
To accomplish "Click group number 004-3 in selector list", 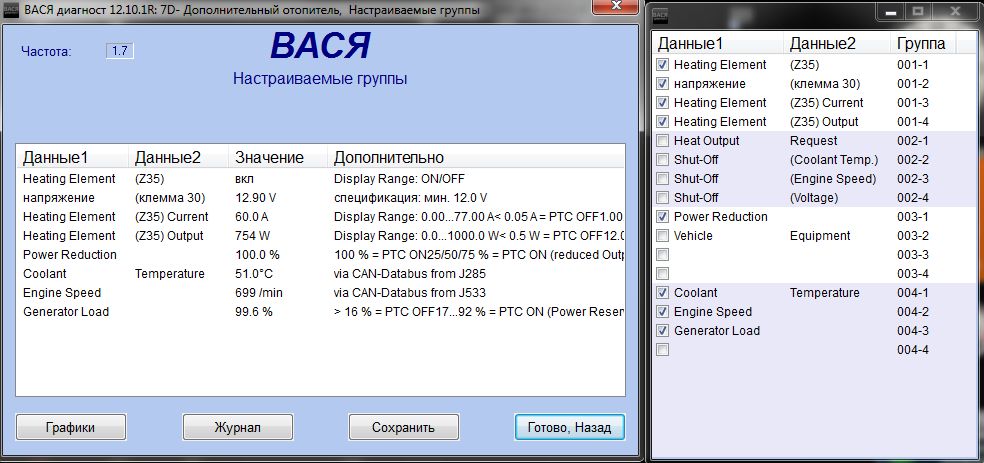I will [x=912, y=331].
